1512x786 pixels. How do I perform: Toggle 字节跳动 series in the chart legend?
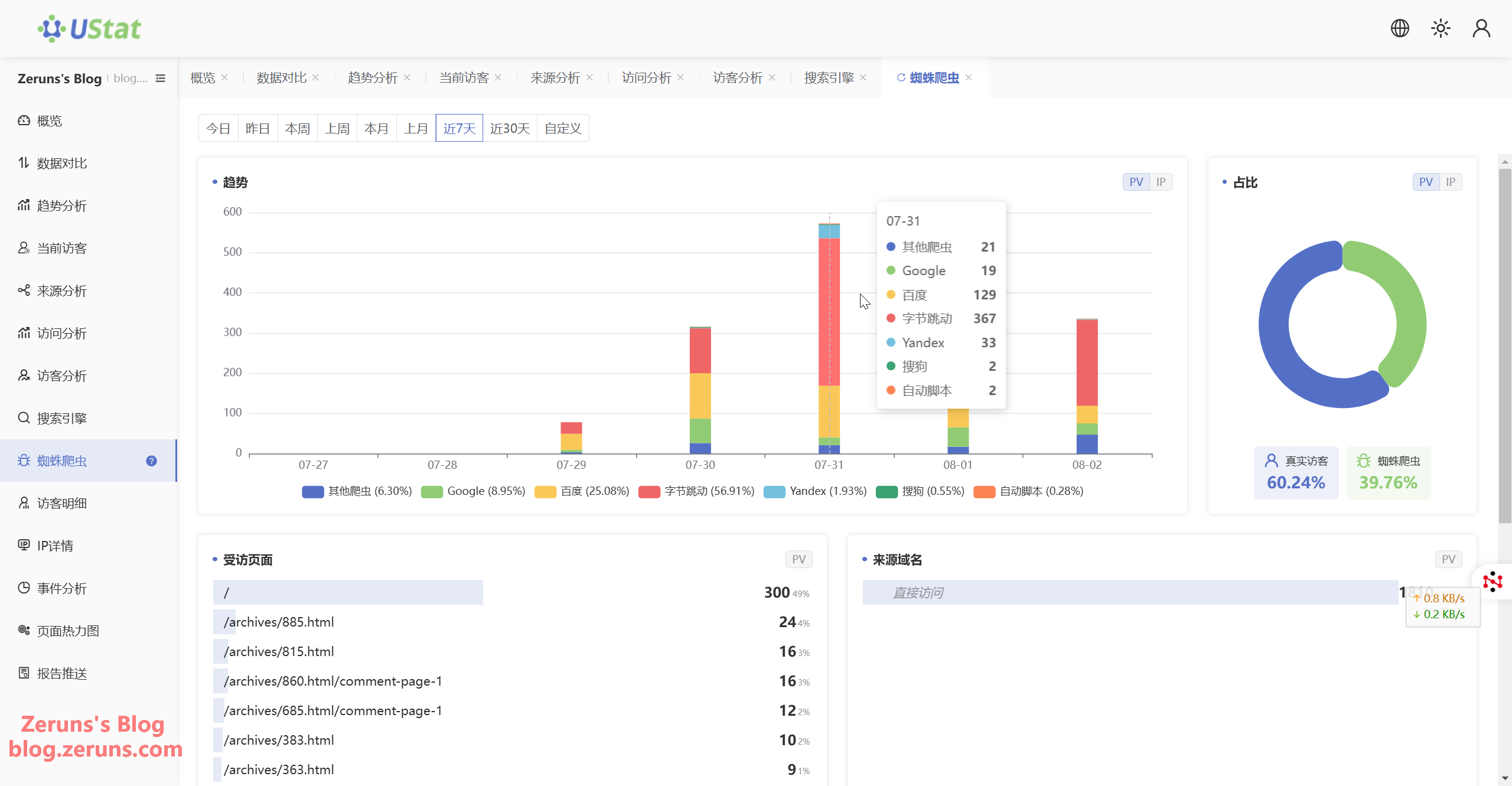[x=697, y=491]
